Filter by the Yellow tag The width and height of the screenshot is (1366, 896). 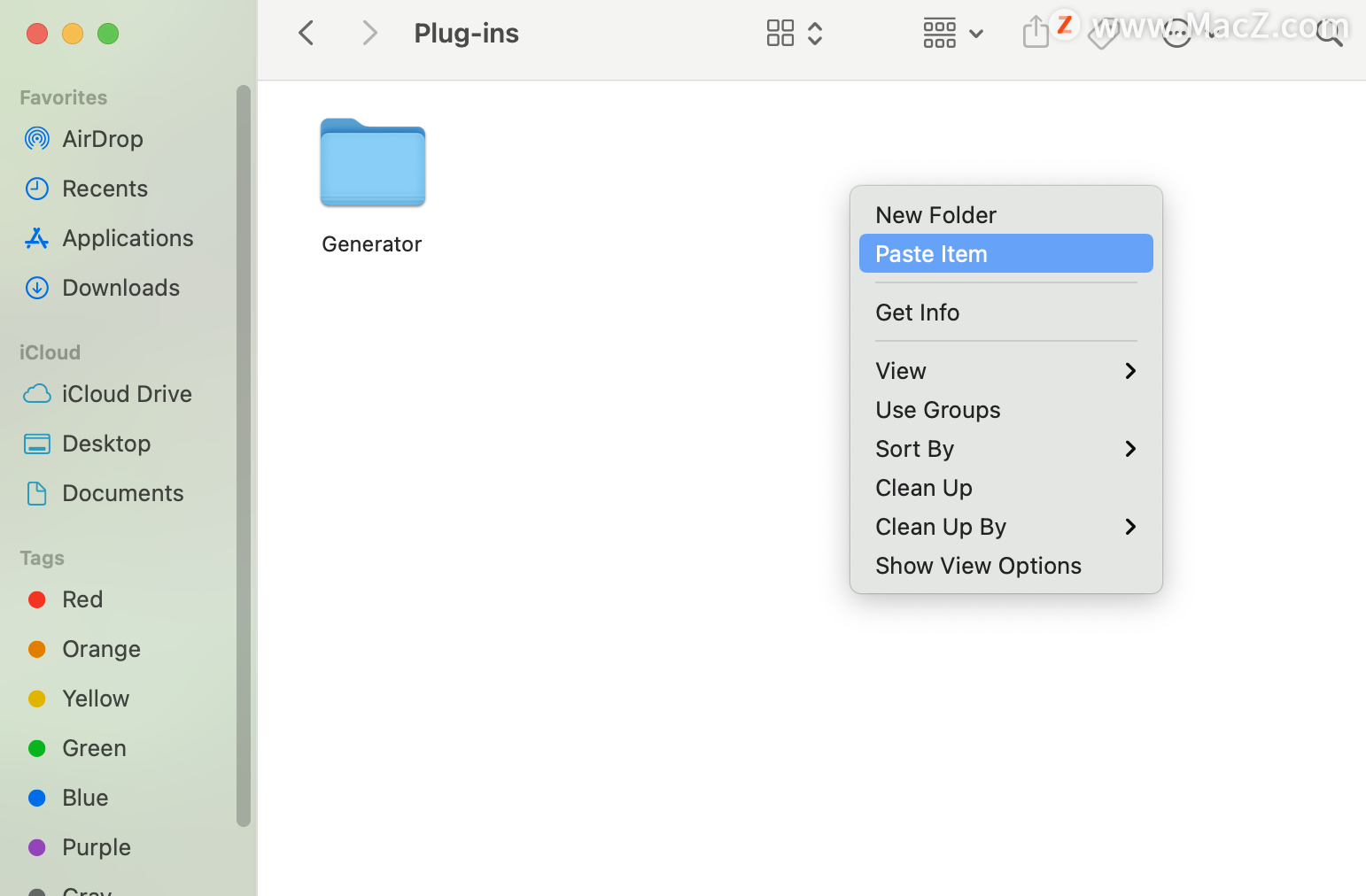[x=96, y=699]
